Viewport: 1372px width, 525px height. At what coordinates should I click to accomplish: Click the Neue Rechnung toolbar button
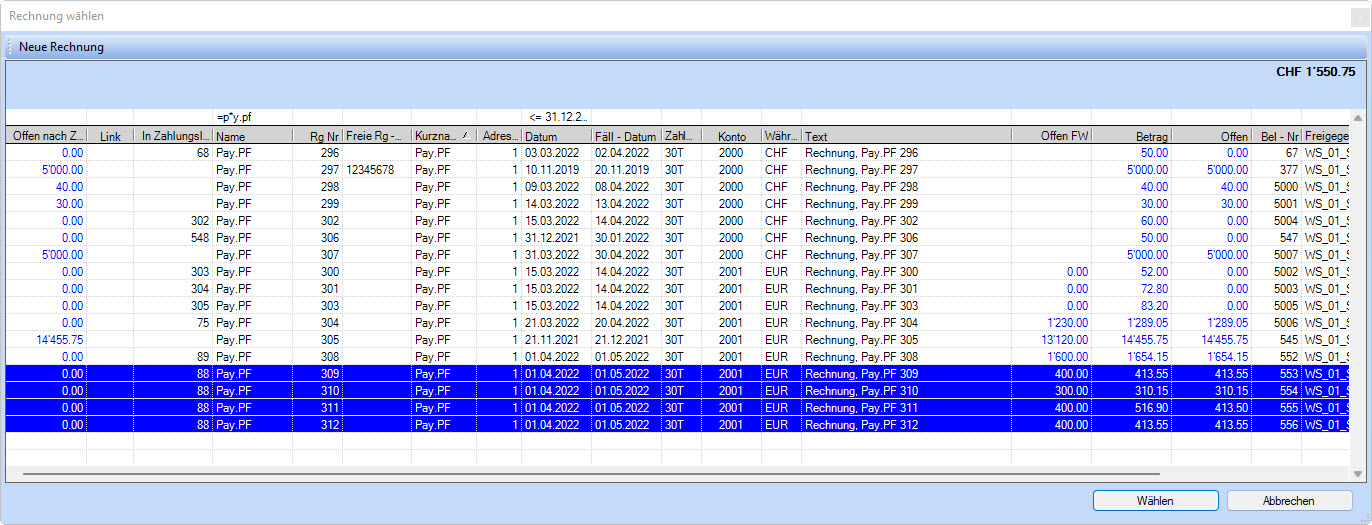(x=61, y=47)
